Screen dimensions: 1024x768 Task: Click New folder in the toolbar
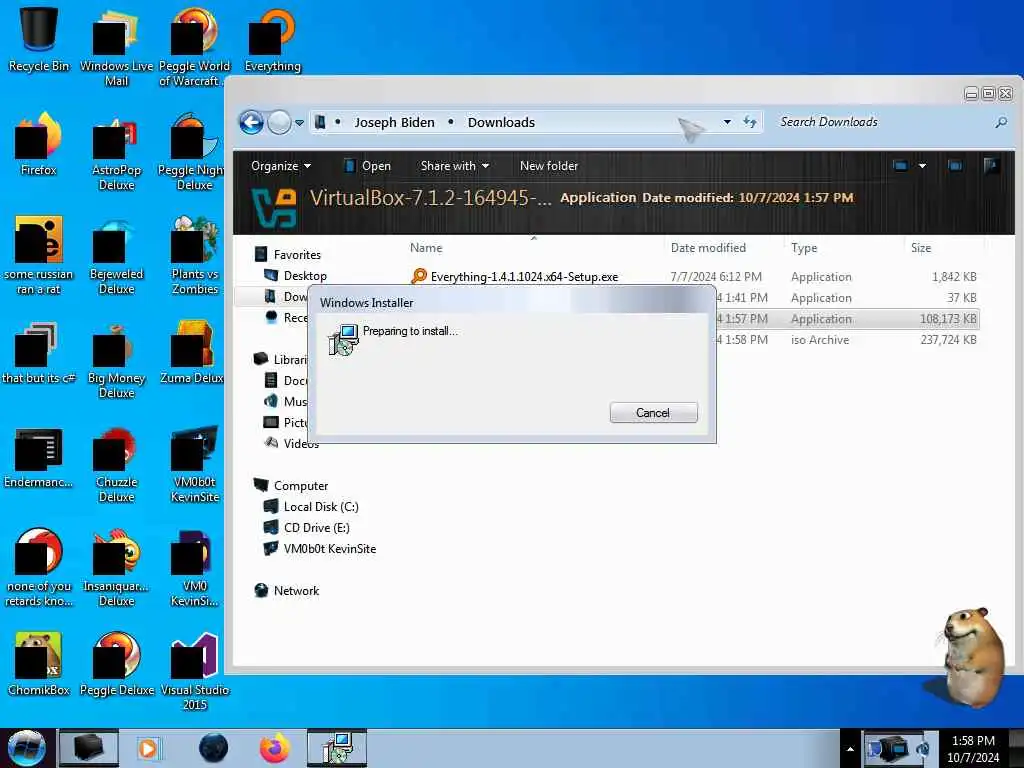point(549,166)
